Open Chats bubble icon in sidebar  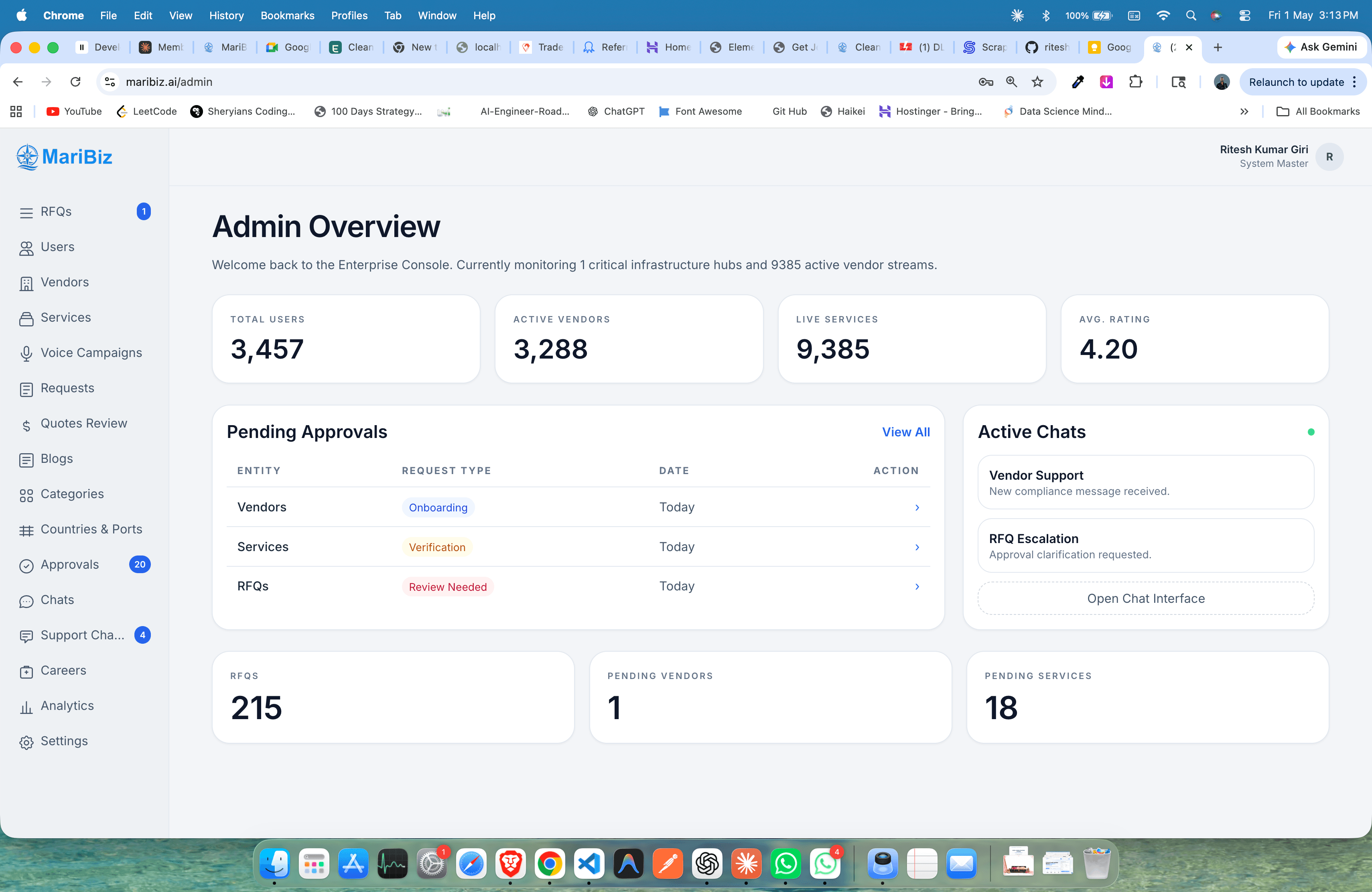[26, 601]
